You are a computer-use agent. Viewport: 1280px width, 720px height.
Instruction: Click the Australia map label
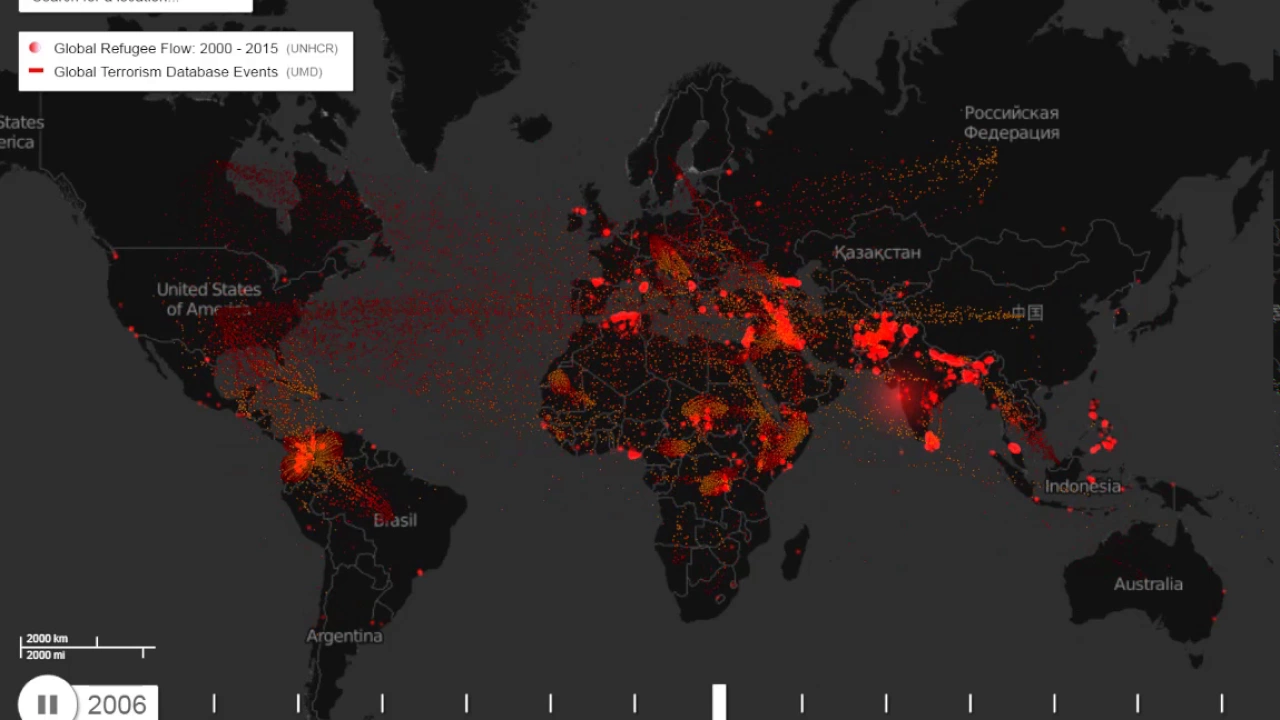pos(1148,584)
